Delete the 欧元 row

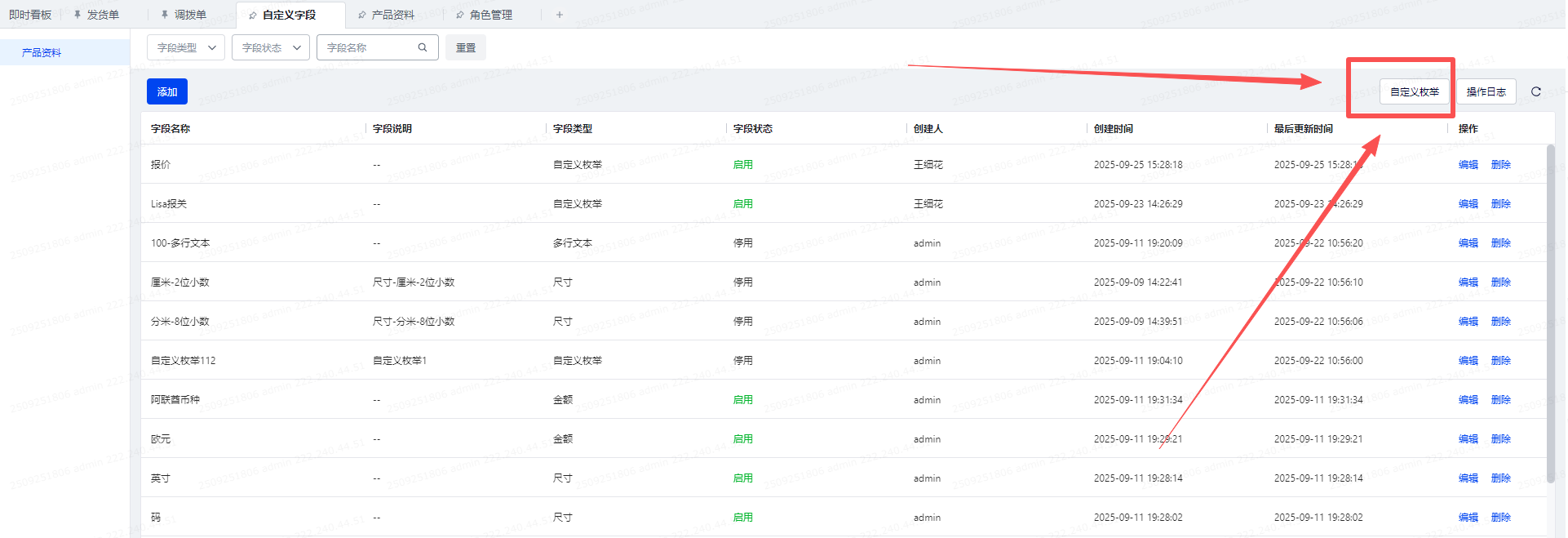point(1501,438)
